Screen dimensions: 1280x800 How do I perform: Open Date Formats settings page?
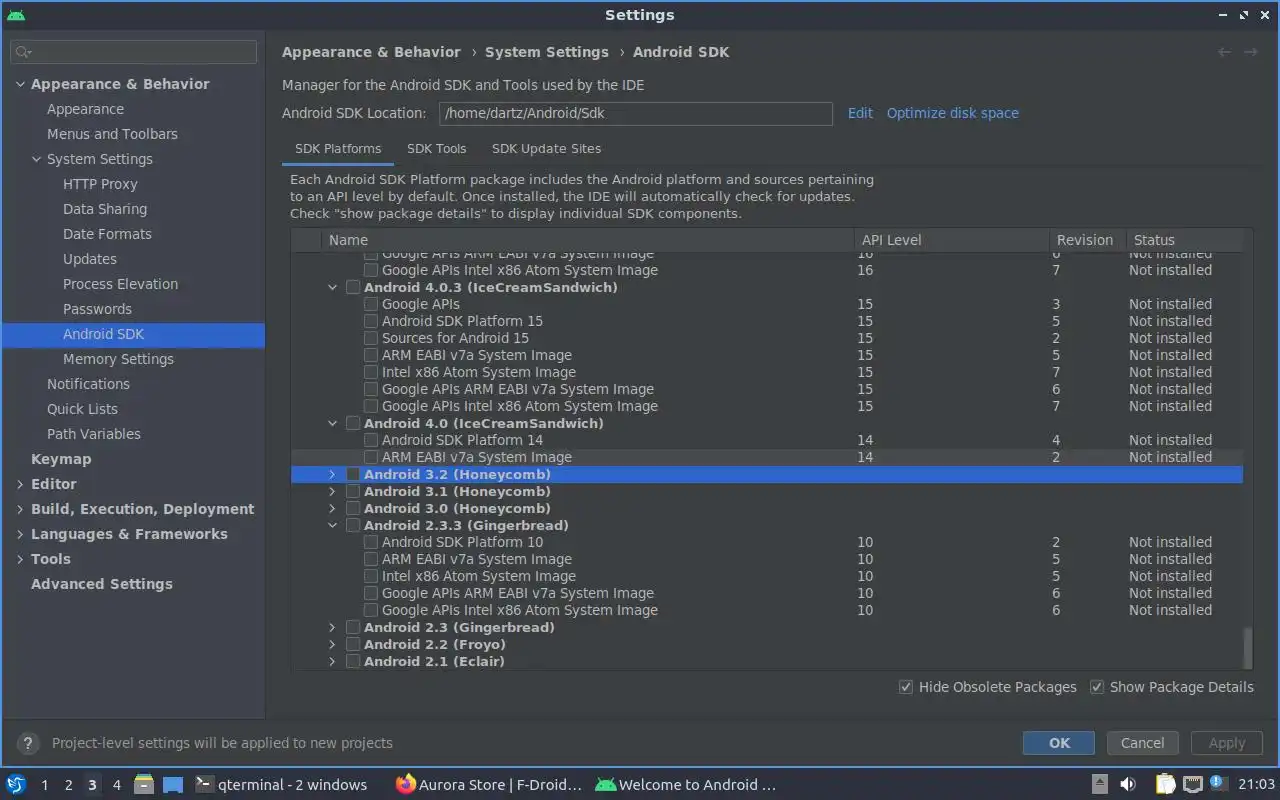107,234
